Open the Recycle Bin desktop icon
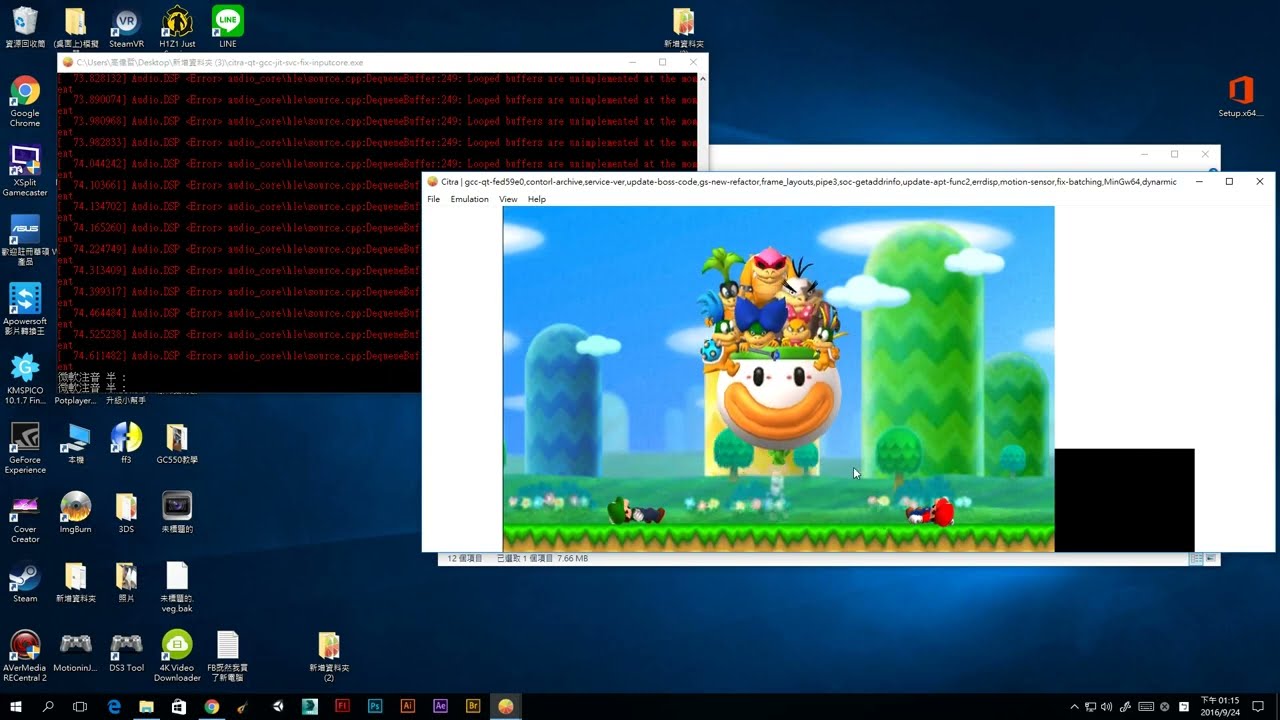The height and width of the screenshot is (720, 1280). tap(25, 27)
